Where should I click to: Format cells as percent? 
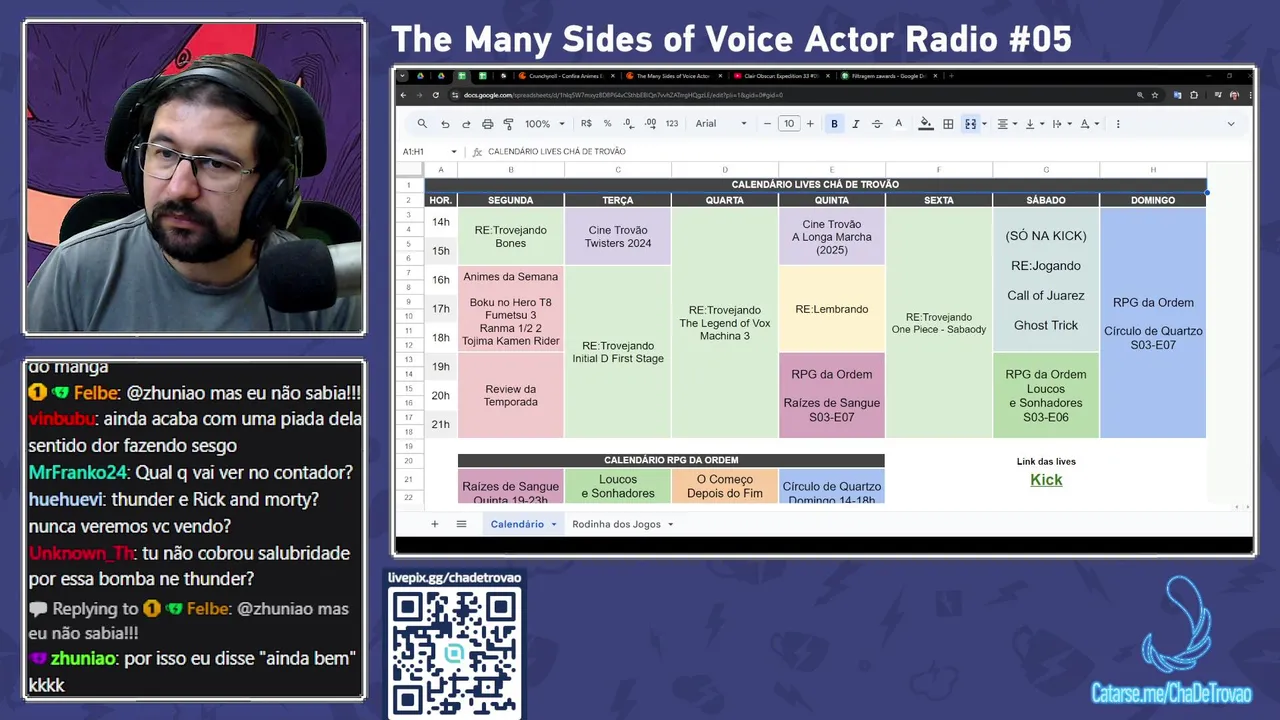click(x=607, y=124)
